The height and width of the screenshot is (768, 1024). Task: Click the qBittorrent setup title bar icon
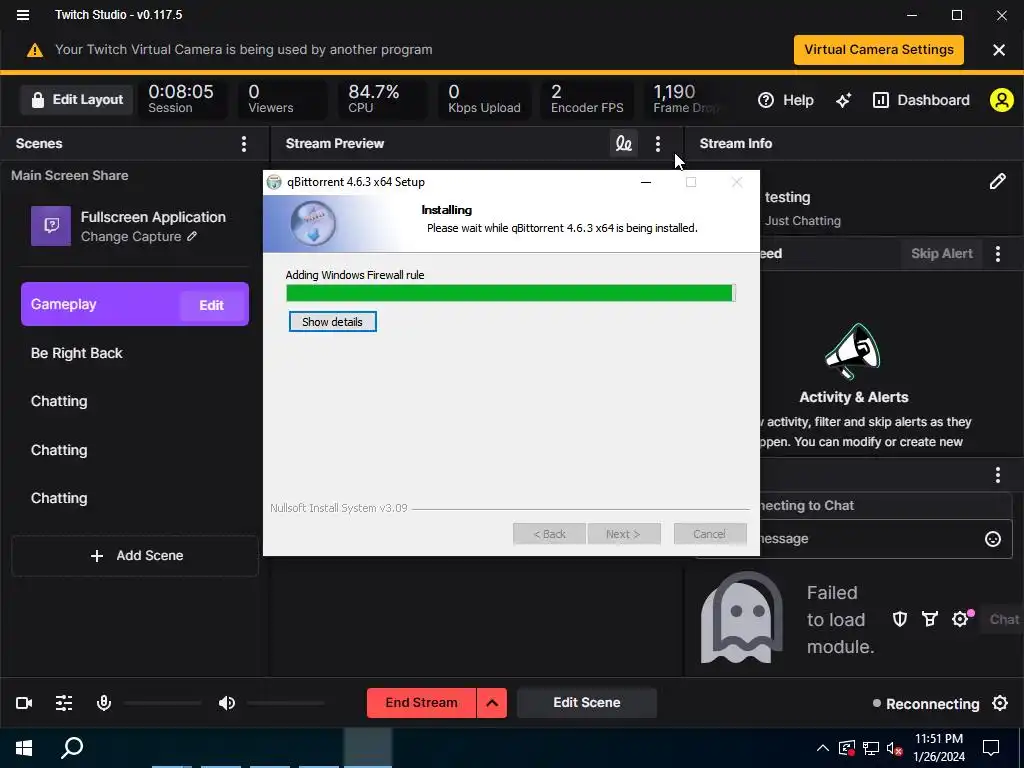(274, 182)
